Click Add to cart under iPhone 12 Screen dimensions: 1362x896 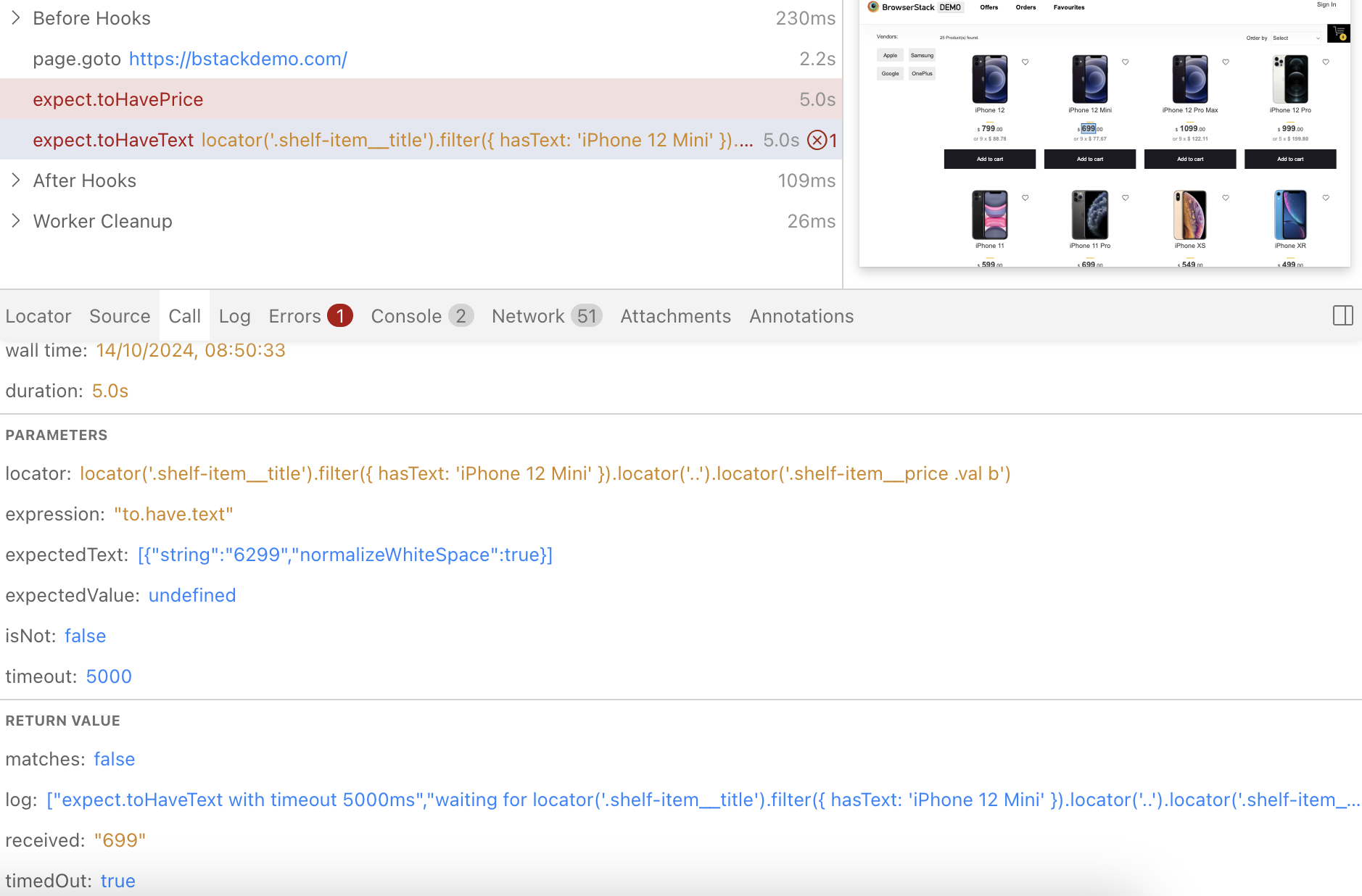pyautogui.click(x=989, y=159)
